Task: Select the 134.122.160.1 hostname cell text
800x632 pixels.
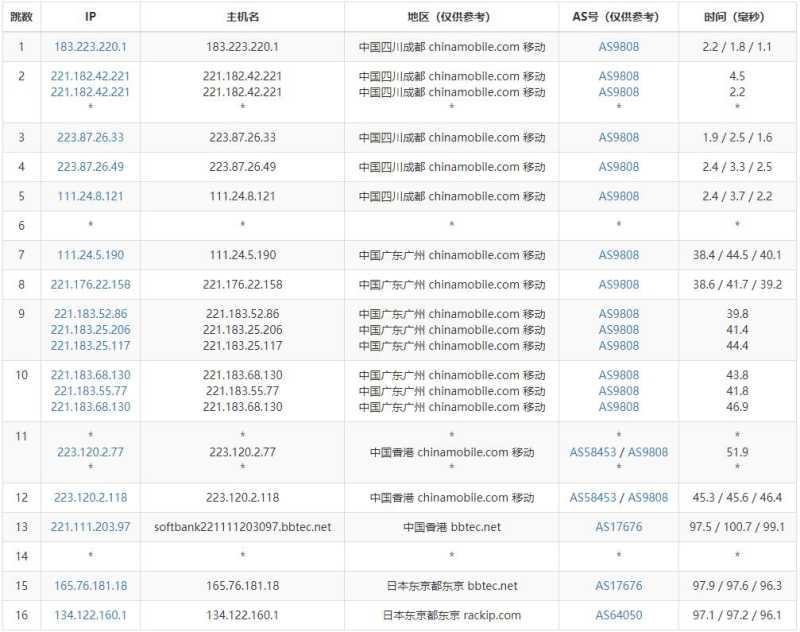Action: 242,615
